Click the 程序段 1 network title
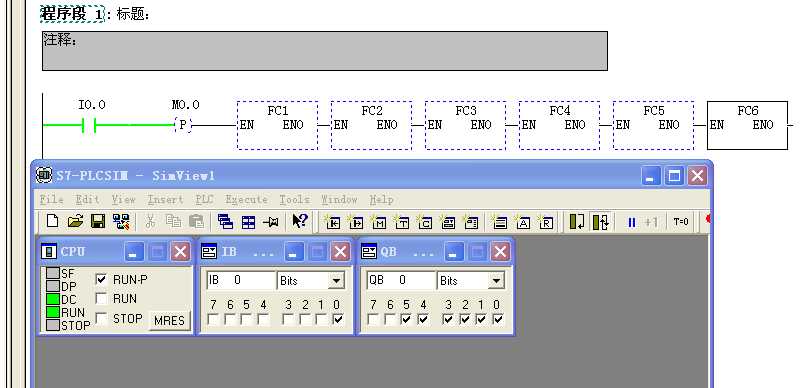This screenshot has height=388, width=801. tap(72, 14)
